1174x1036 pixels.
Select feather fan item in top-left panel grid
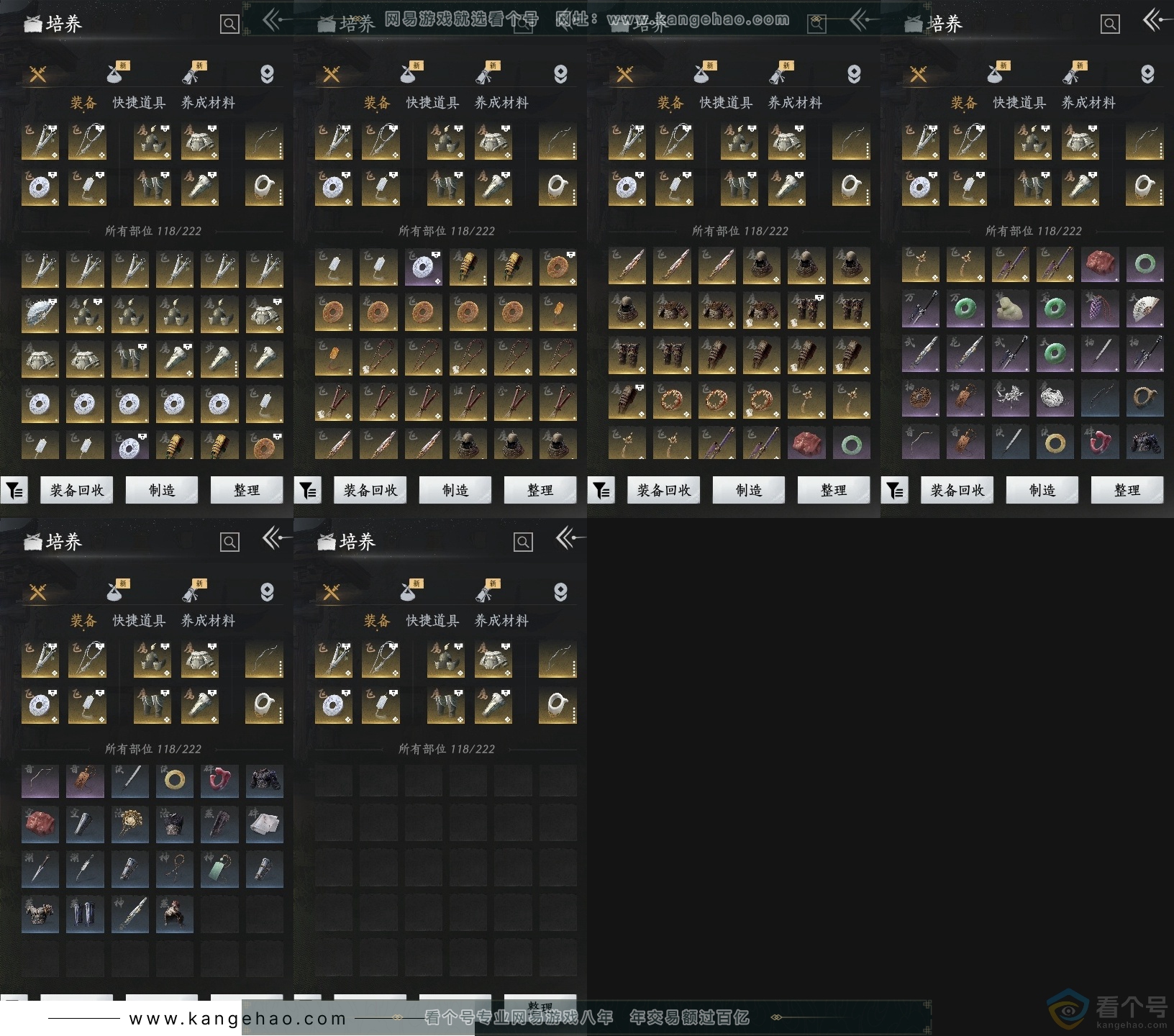tap(40, 314)
